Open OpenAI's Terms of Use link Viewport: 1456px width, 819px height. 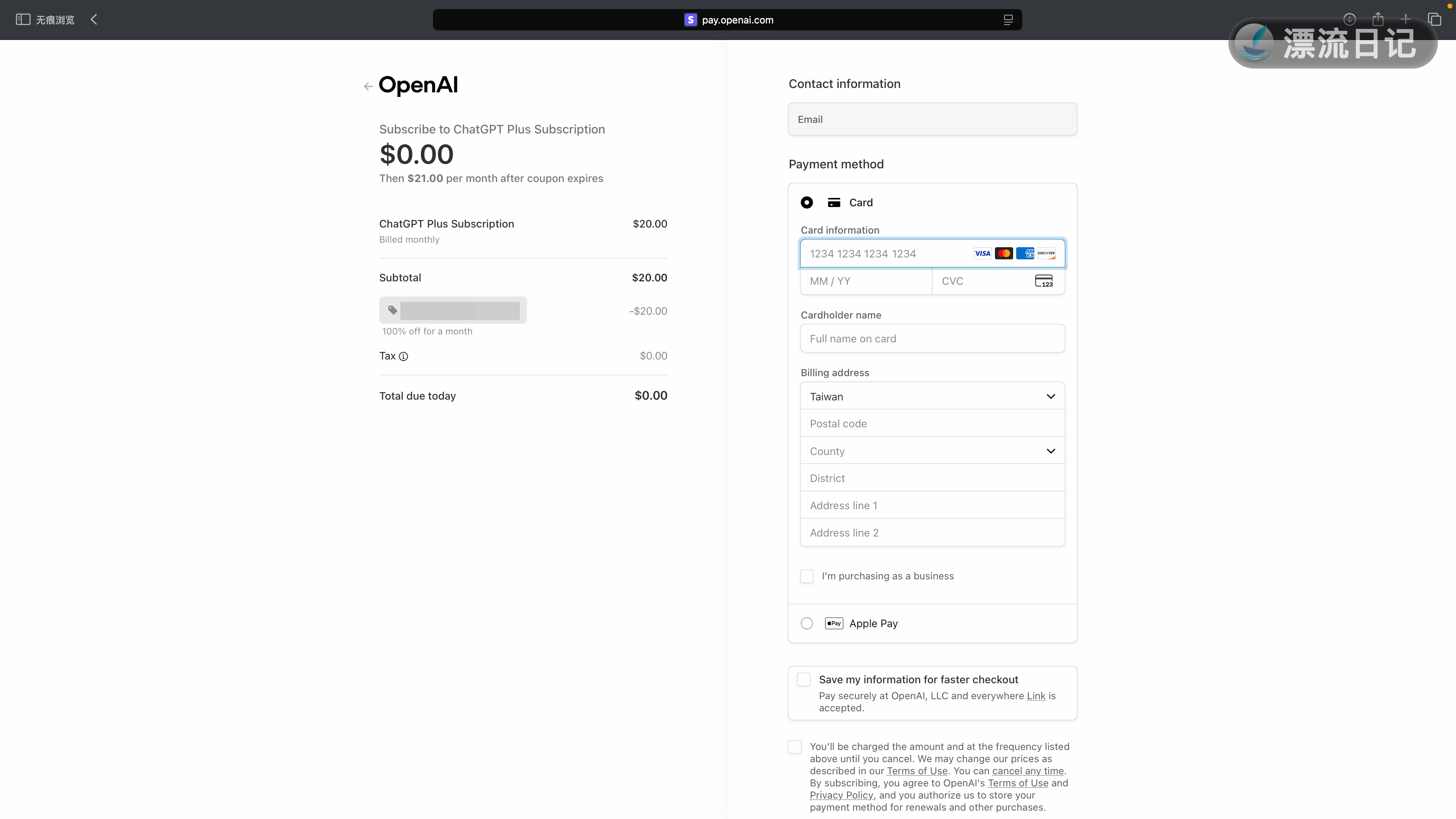point(1018,783)
